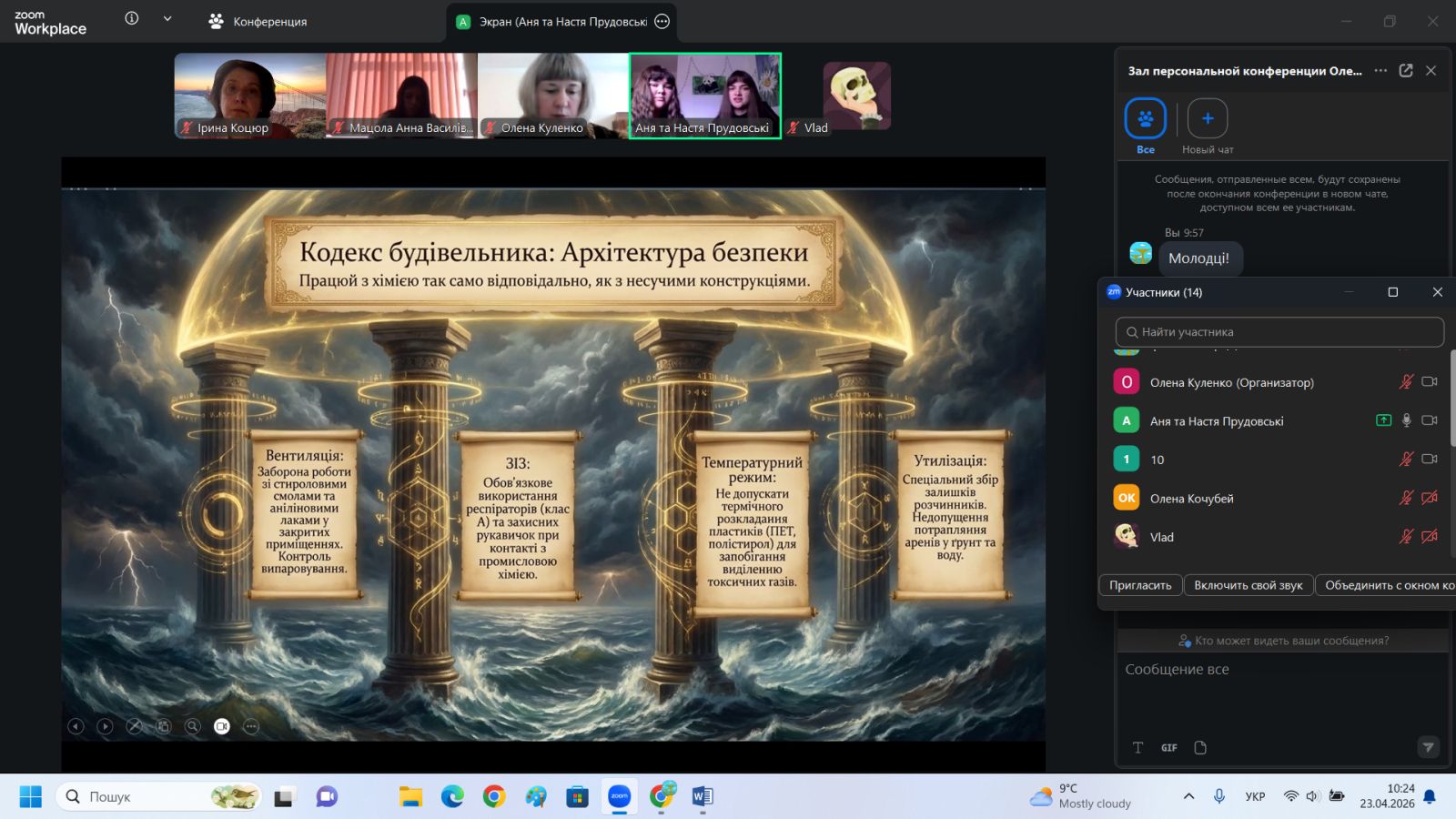Expand the dropdown arrow beside info icon
The image size is (1456, 819).
coord(167,19)
